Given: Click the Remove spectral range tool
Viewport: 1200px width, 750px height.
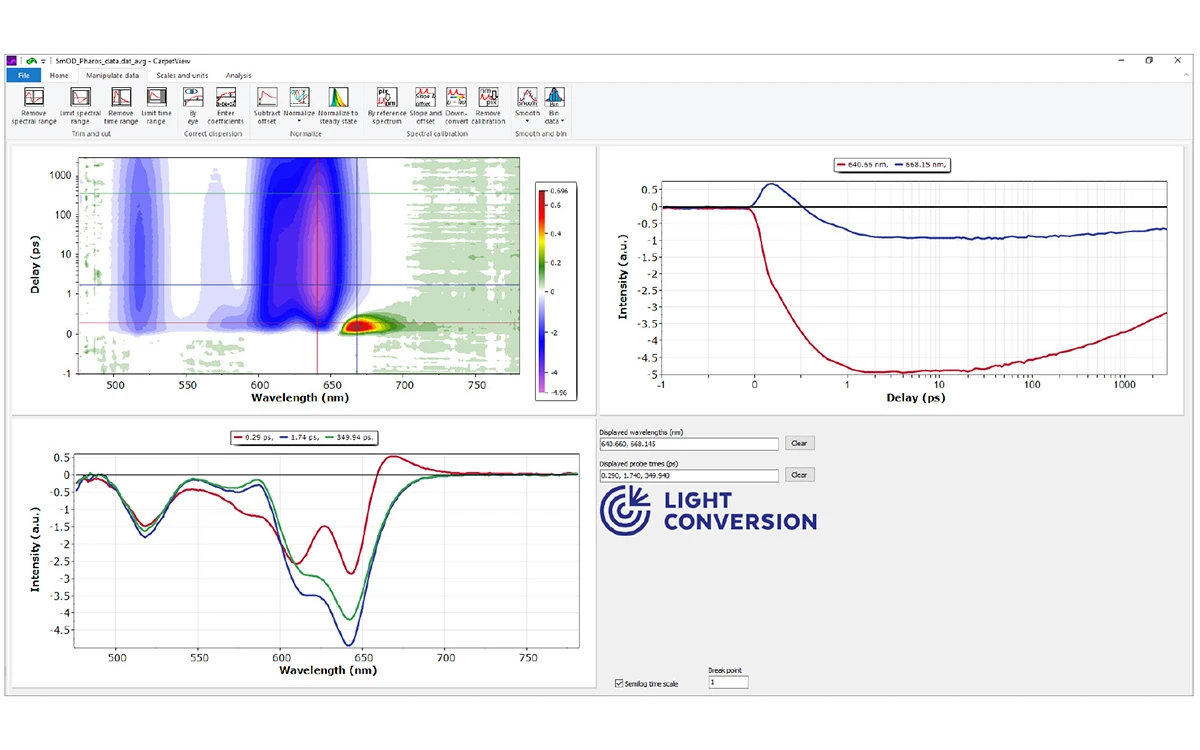Looking at the screenshot, I should point(34,104).
